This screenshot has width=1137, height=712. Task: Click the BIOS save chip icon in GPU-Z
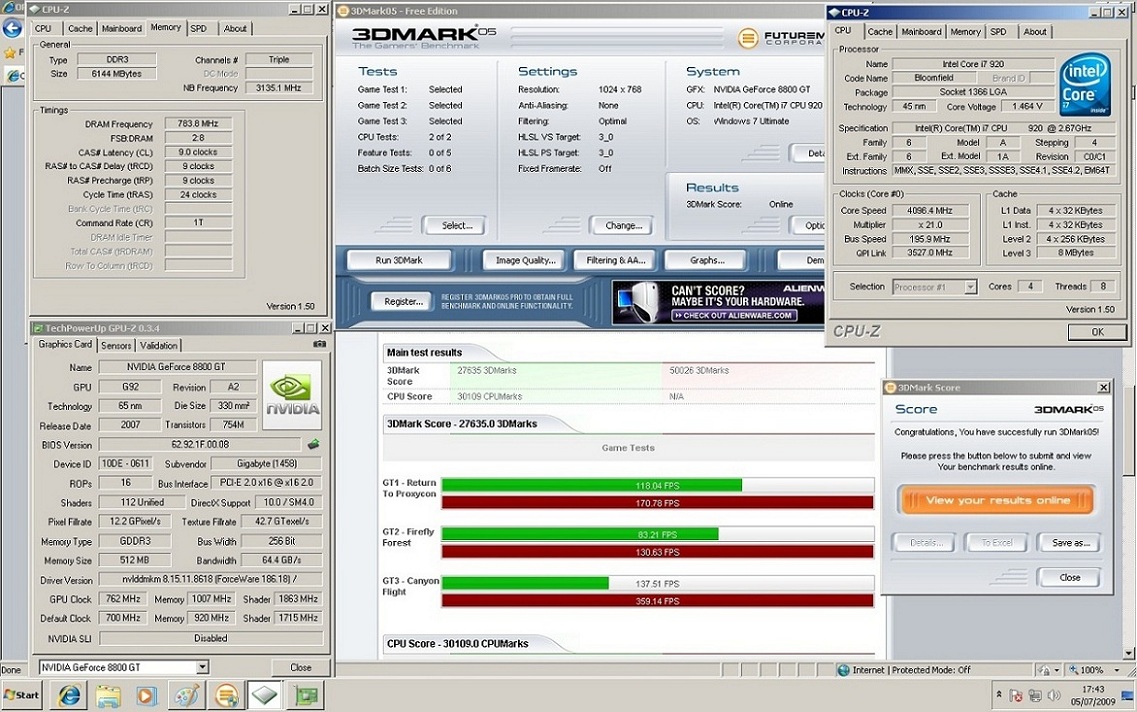click(x=313, y=444)
